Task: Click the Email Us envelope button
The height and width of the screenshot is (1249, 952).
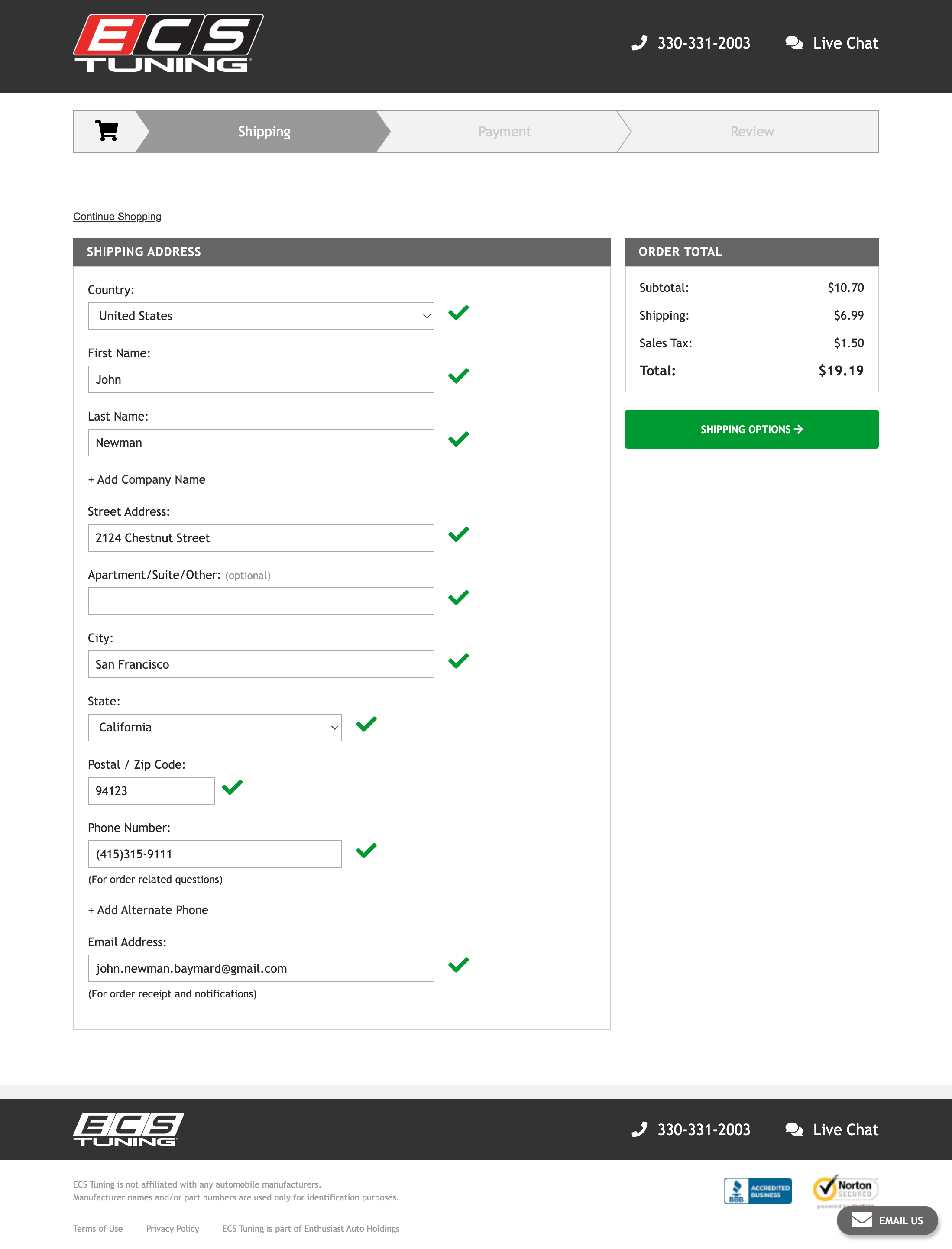Action: pyautogui.click(x=887, y=1220)
